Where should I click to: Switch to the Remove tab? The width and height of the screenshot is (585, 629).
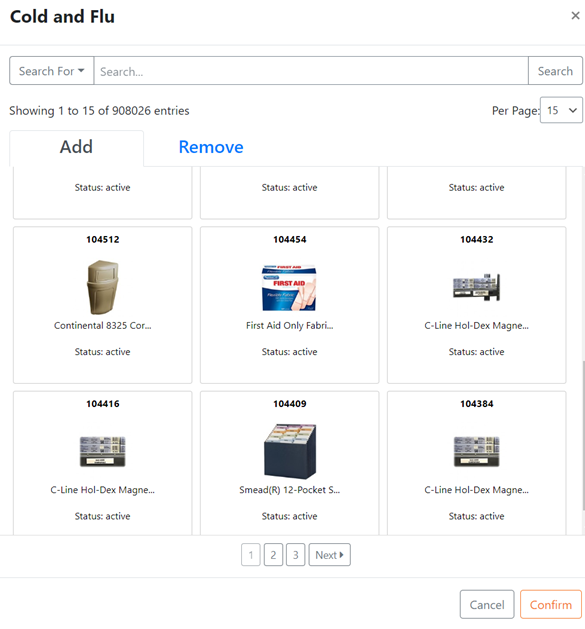211,147
